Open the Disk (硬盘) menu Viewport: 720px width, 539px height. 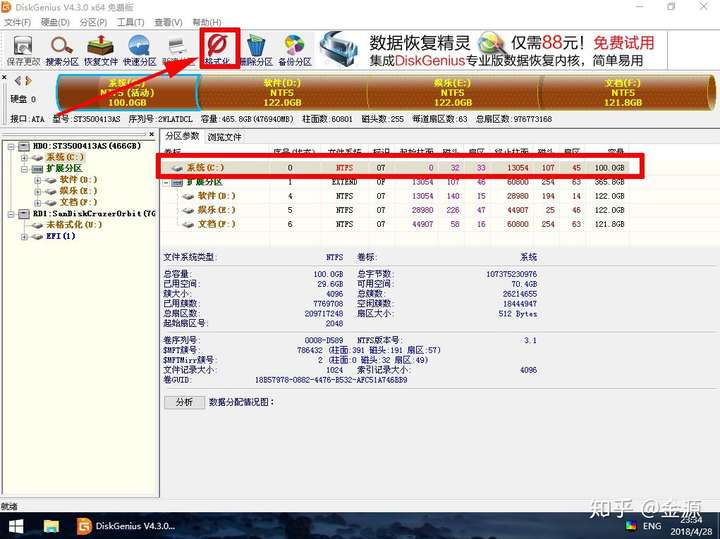pyautogui.click(x=55, y=22)
